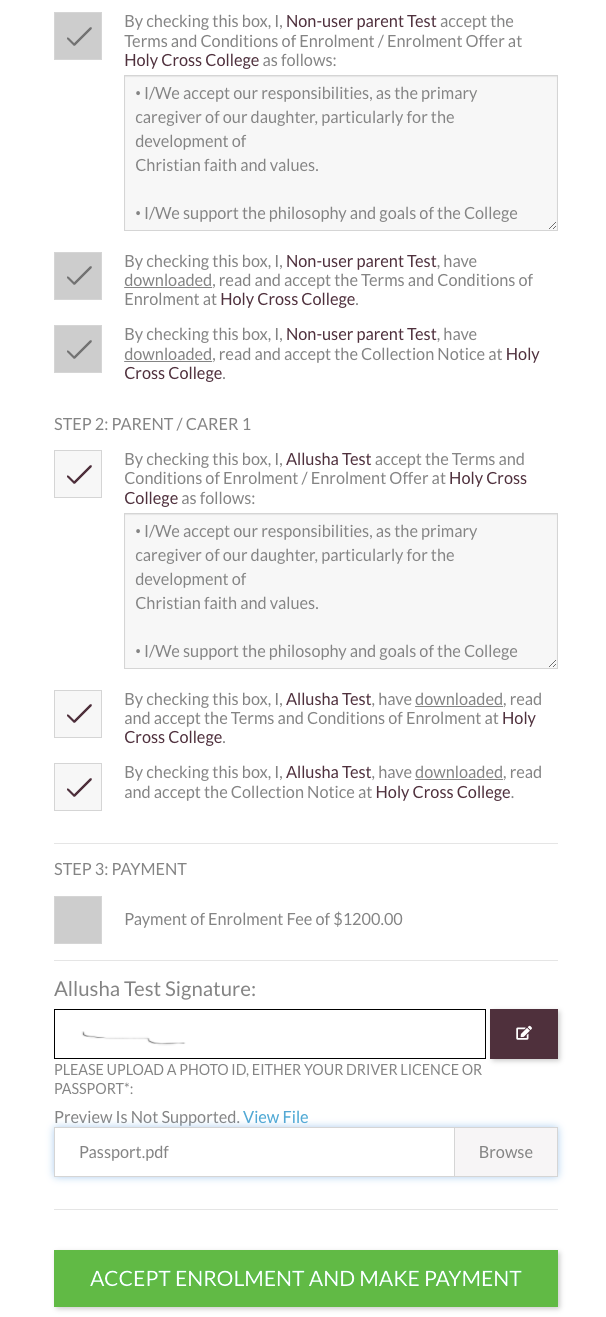Tick the Payment of Enrolment Fee checkbox
Image resolution: width=606 pixels, height=1317 pixels.
pyautogui.click(x=78, y=920)
